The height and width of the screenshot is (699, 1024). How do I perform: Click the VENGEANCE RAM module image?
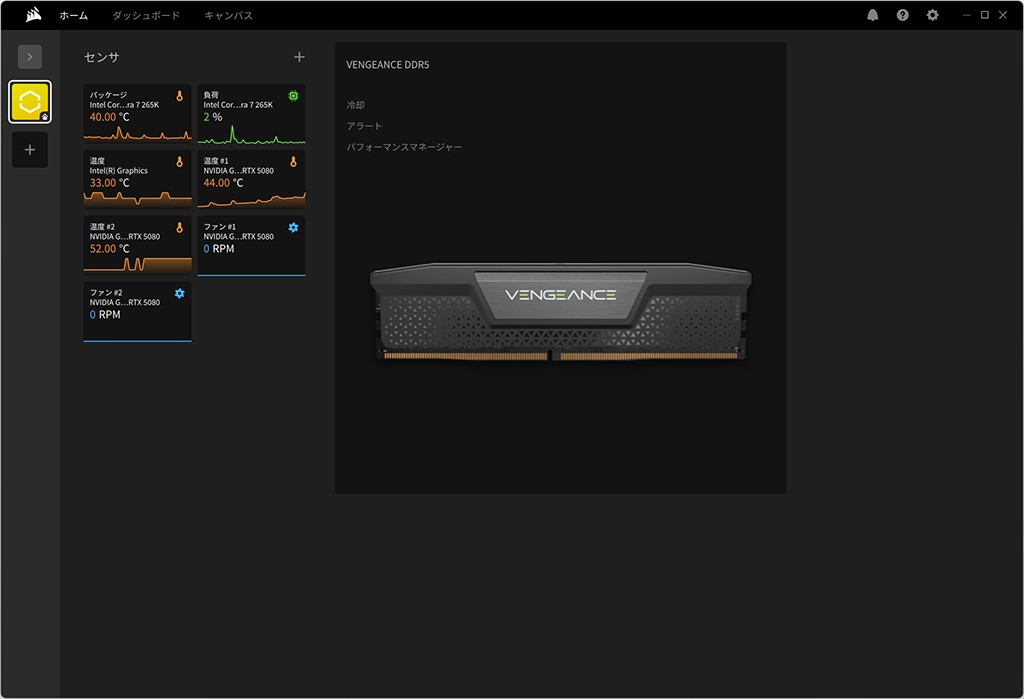(x=561, y=312)
